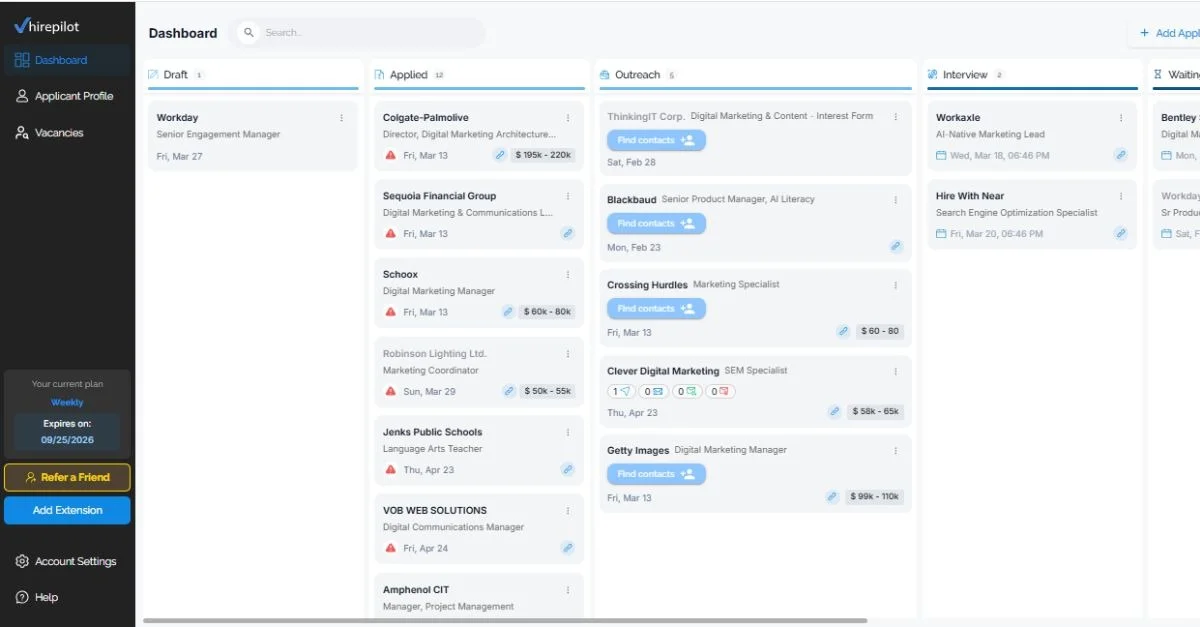This screenshot has height=627, width=1200.
Task: Open three-dot menu on Schoox card
Action: [568, 274]
